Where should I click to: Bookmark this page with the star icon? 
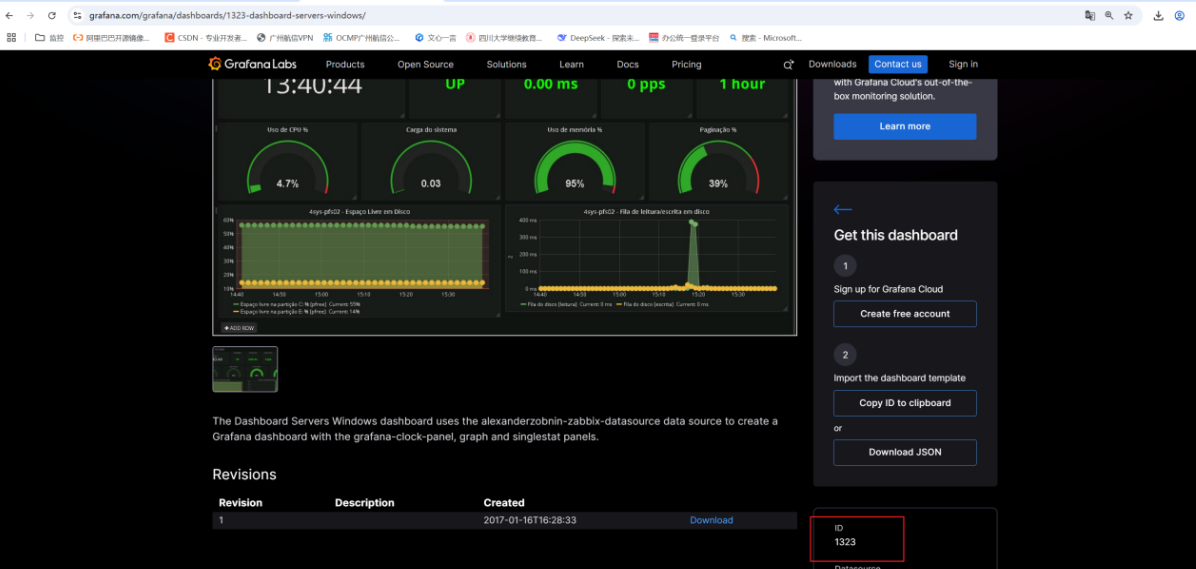1128,15
